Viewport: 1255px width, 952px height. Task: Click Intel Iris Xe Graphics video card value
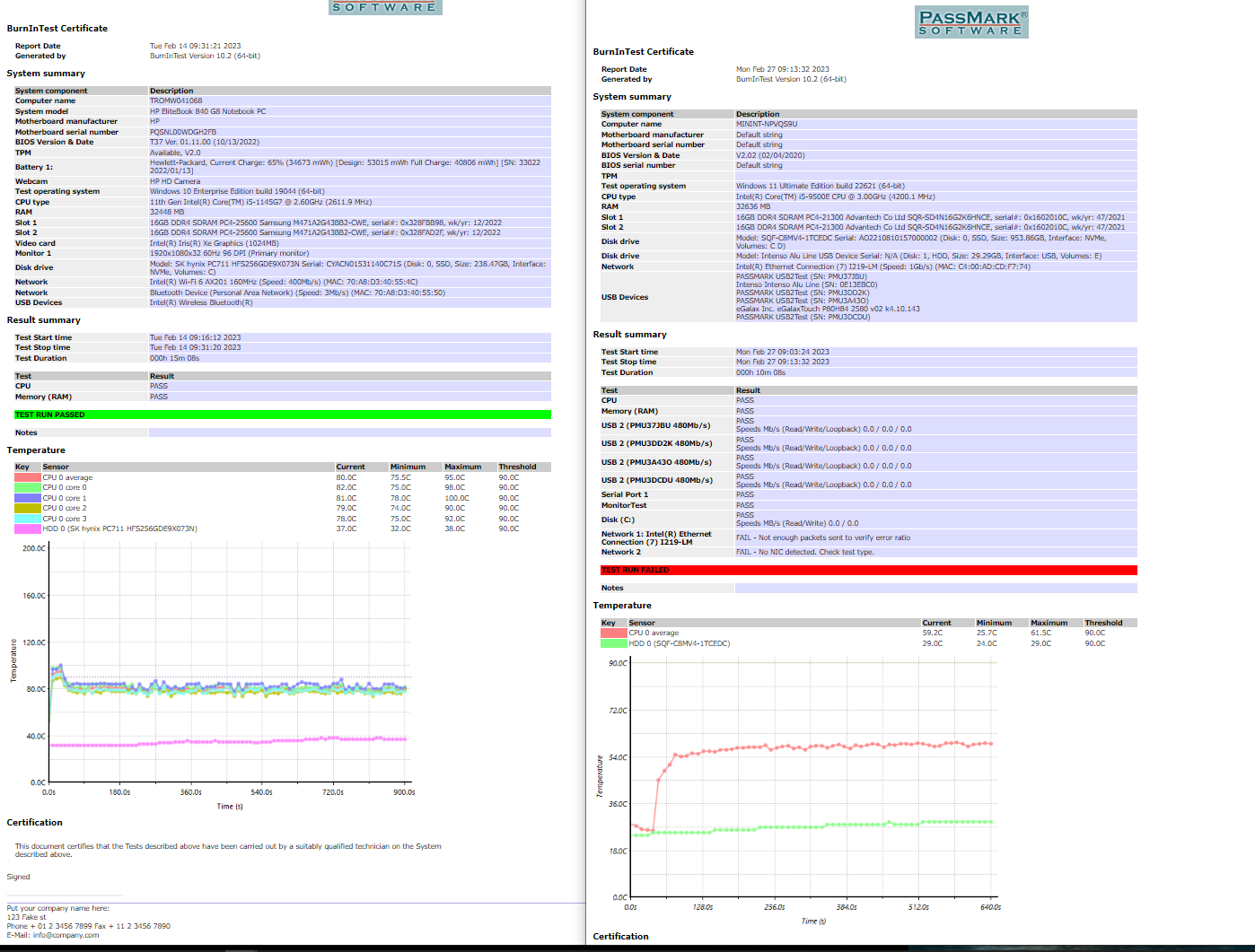click(214, 243)
